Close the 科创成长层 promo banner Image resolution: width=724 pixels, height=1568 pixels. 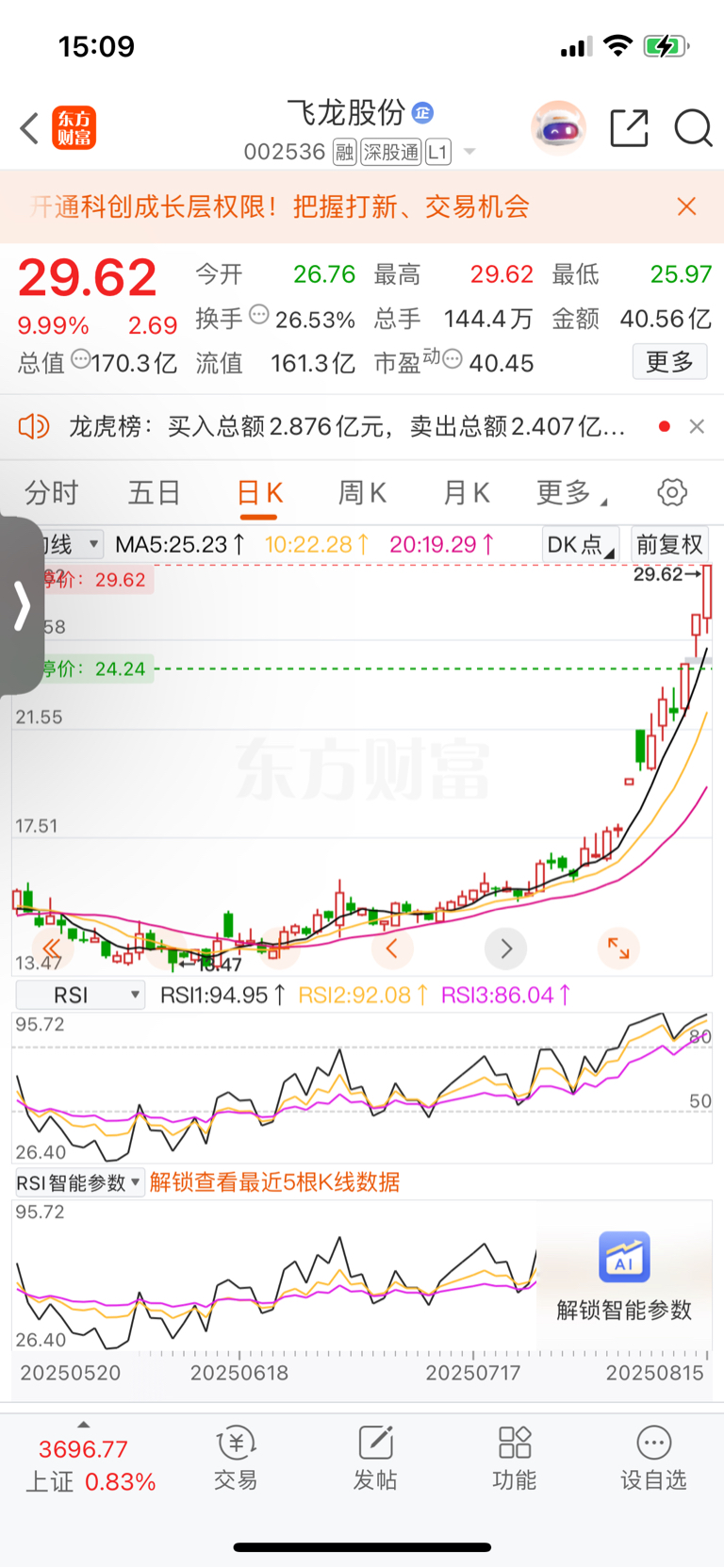pos(686,206)
